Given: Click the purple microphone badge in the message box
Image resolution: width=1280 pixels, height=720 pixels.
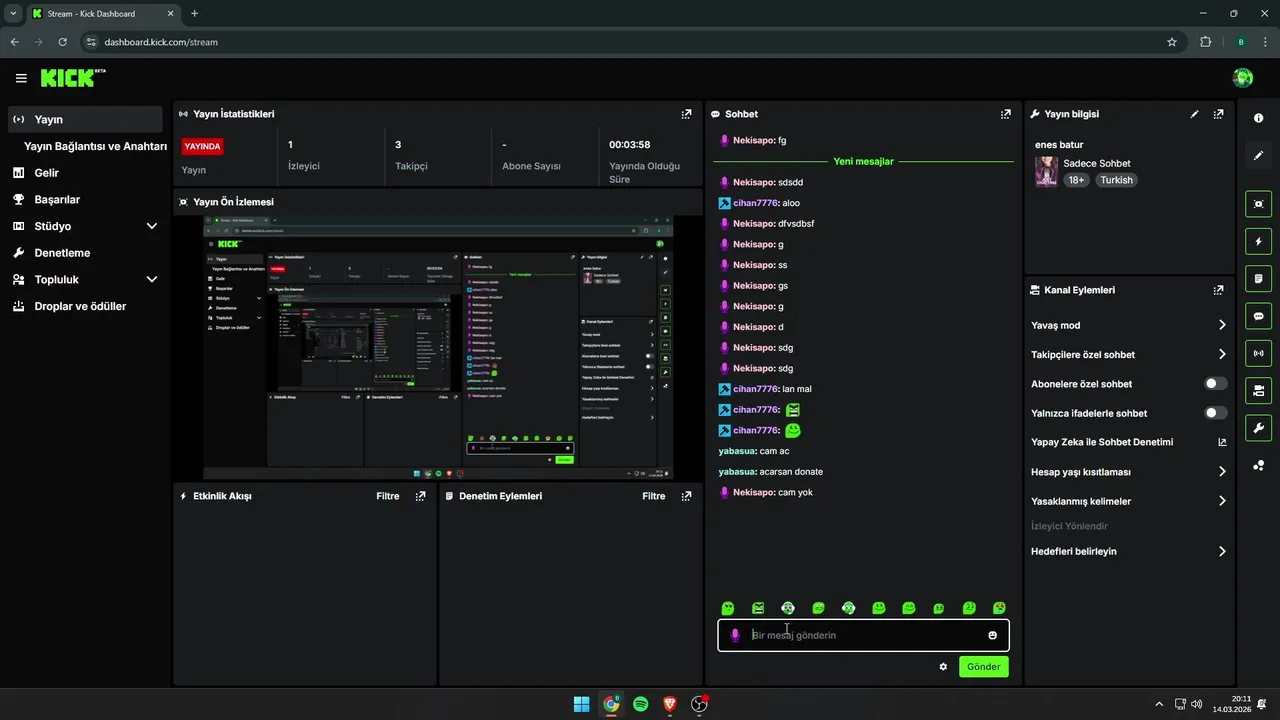Looking at the screenshot, I should point(735,635).
